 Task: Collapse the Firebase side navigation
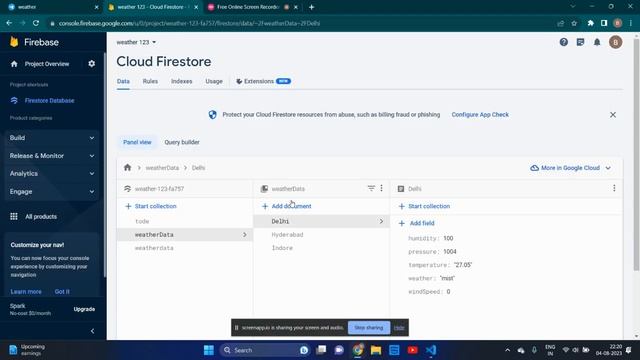(x=92, y=331)
